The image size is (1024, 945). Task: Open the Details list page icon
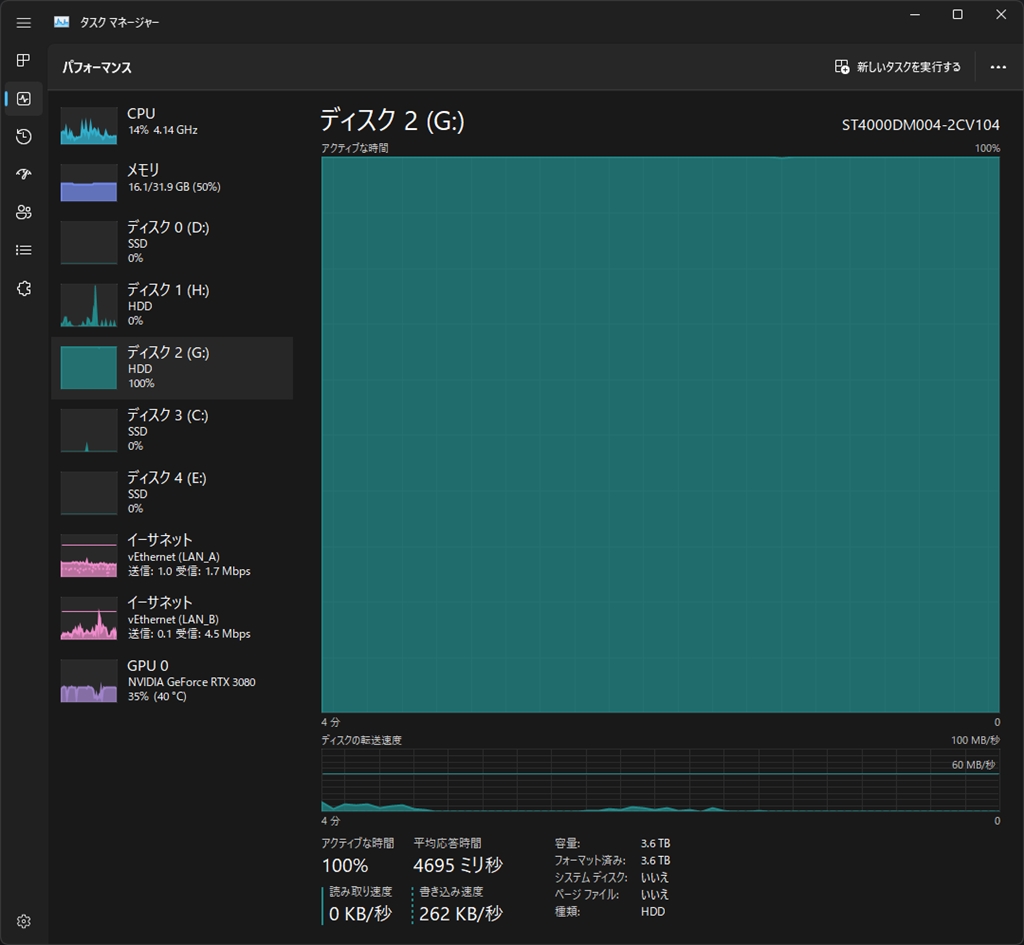pyautogui.click(x=24, y=250)
